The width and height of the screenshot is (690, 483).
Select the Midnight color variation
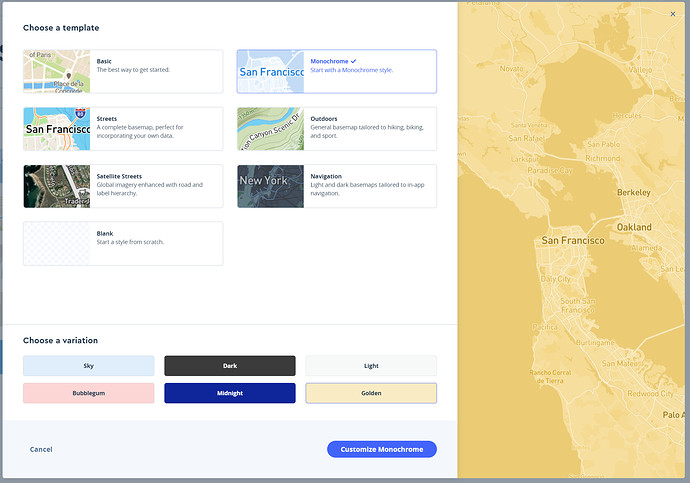[230, 393]
